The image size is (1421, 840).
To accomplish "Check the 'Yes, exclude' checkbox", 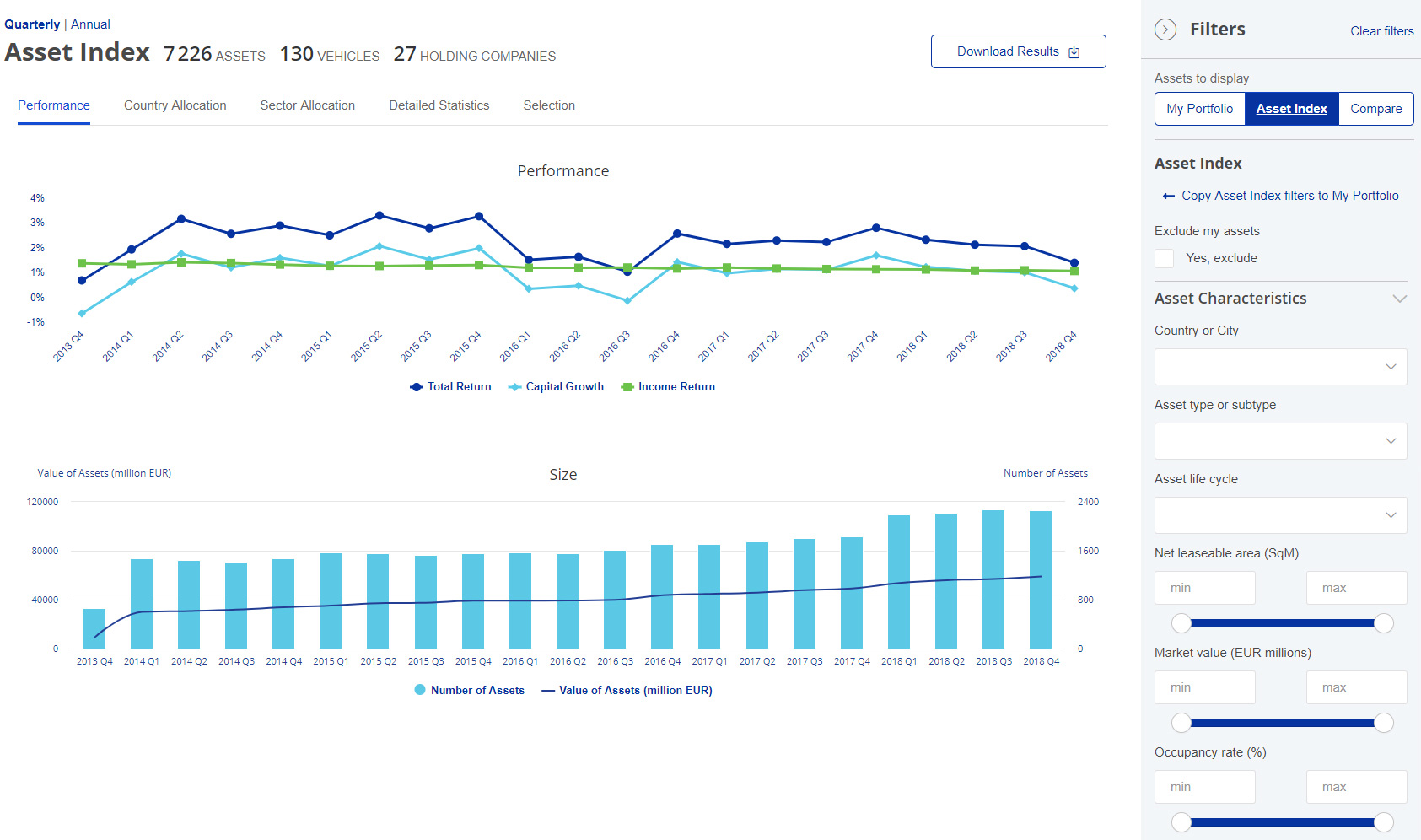I will (x=1165, y=258).
